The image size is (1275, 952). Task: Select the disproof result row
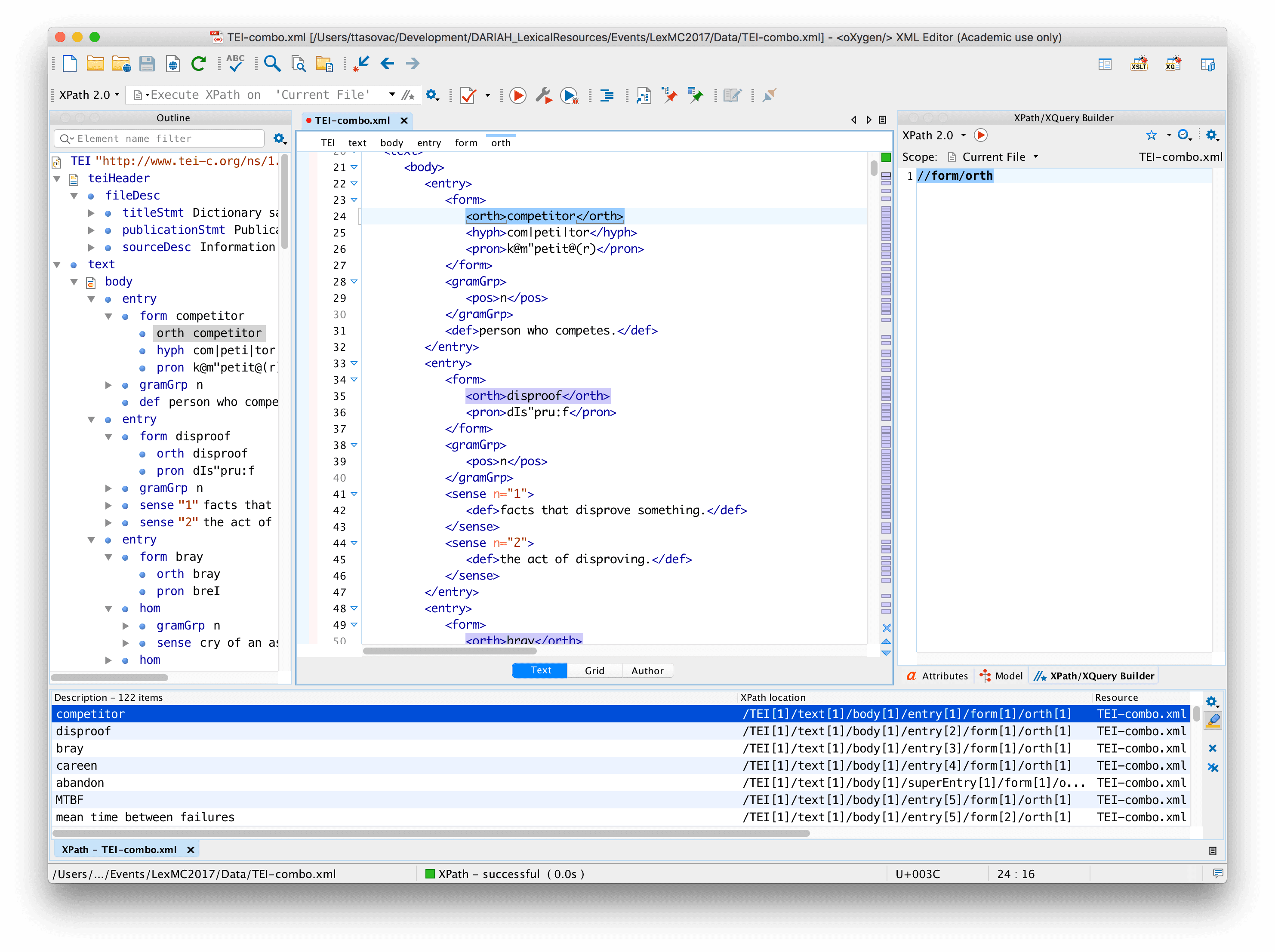pos(84,731)
